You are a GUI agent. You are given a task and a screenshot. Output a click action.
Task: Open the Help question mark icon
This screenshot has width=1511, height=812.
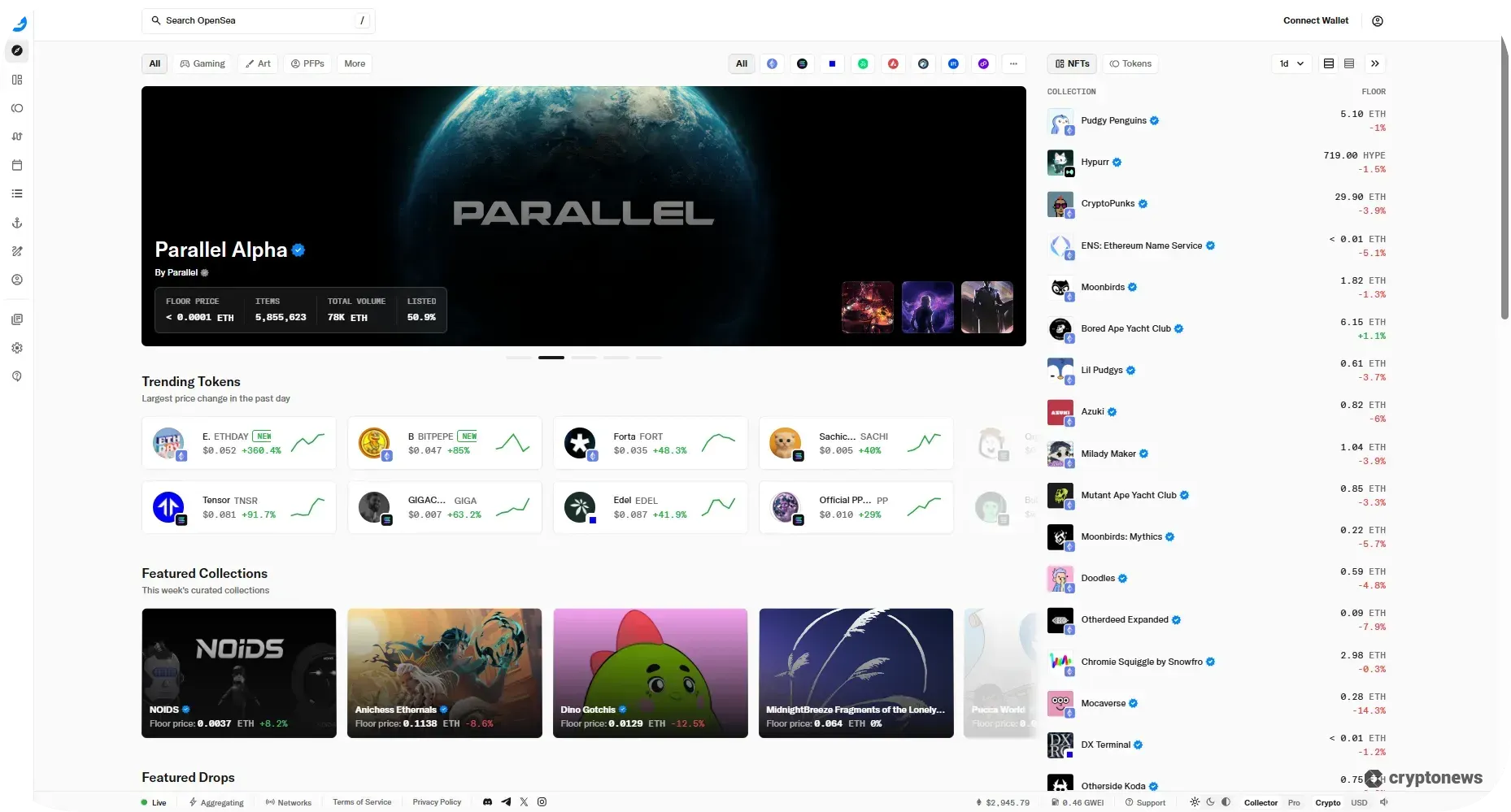[17, 376]
